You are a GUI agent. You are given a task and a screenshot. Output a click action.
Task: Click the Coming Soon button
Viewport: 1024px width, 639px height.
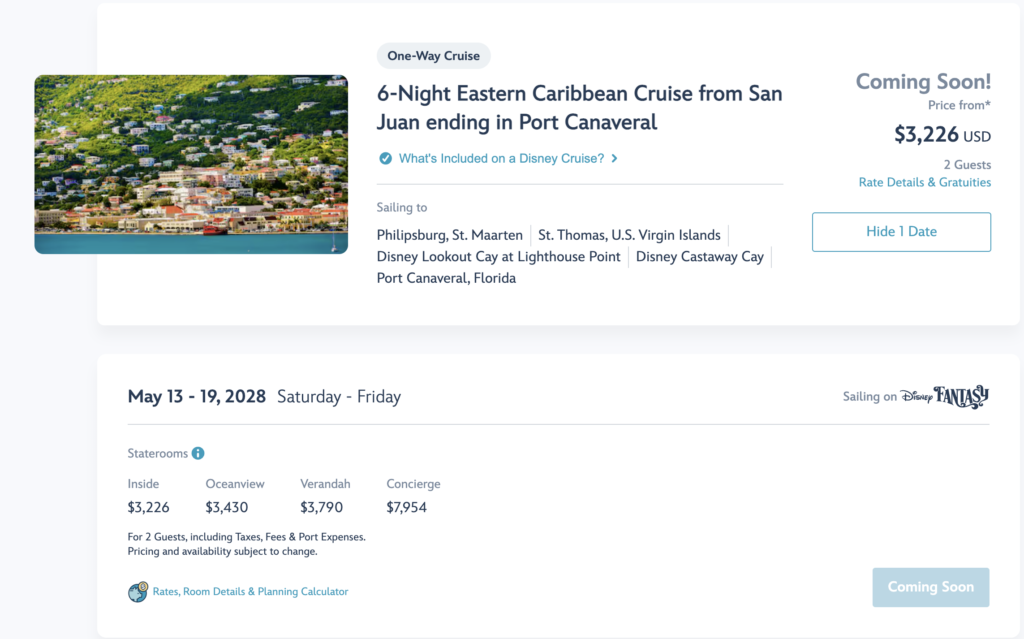(931, 587)
